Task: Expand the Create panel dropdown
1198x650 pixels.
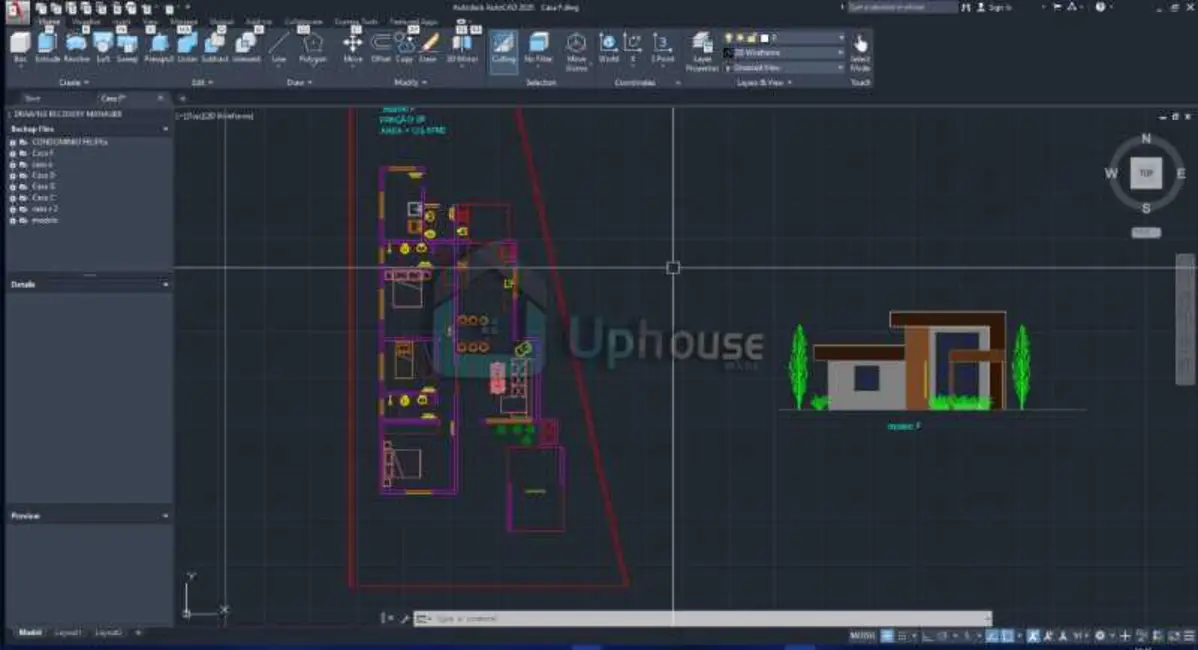Action: point(74,83)
